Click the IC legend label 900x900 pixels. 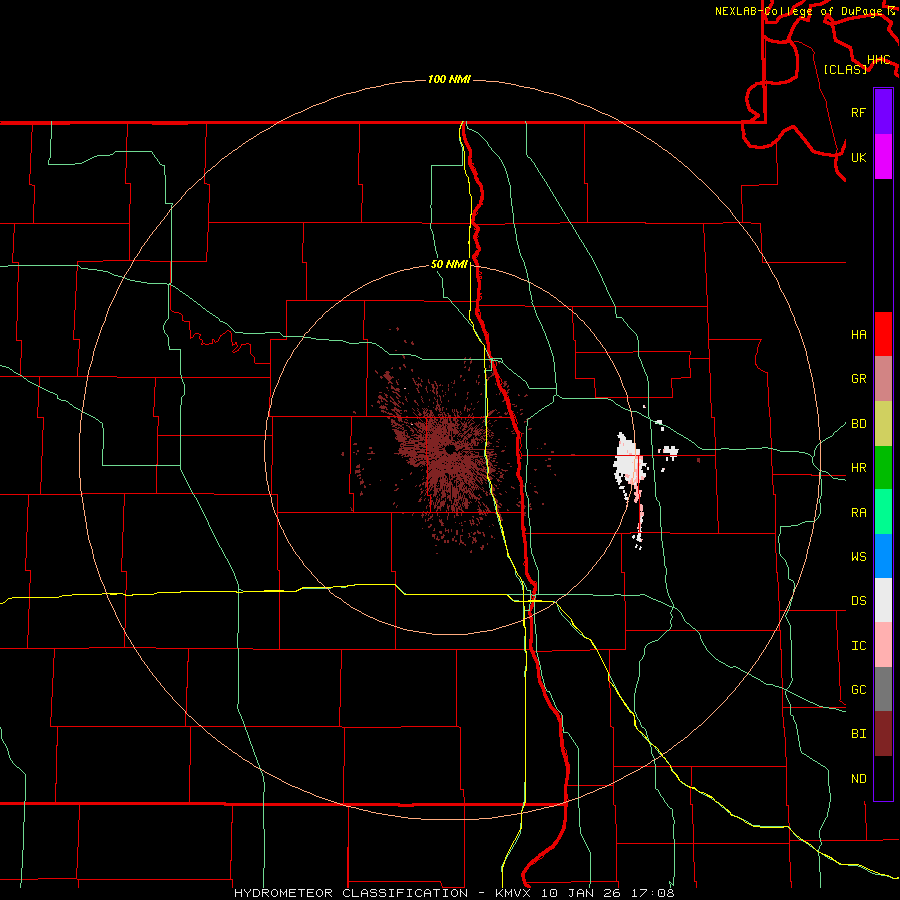click(858, 645)
